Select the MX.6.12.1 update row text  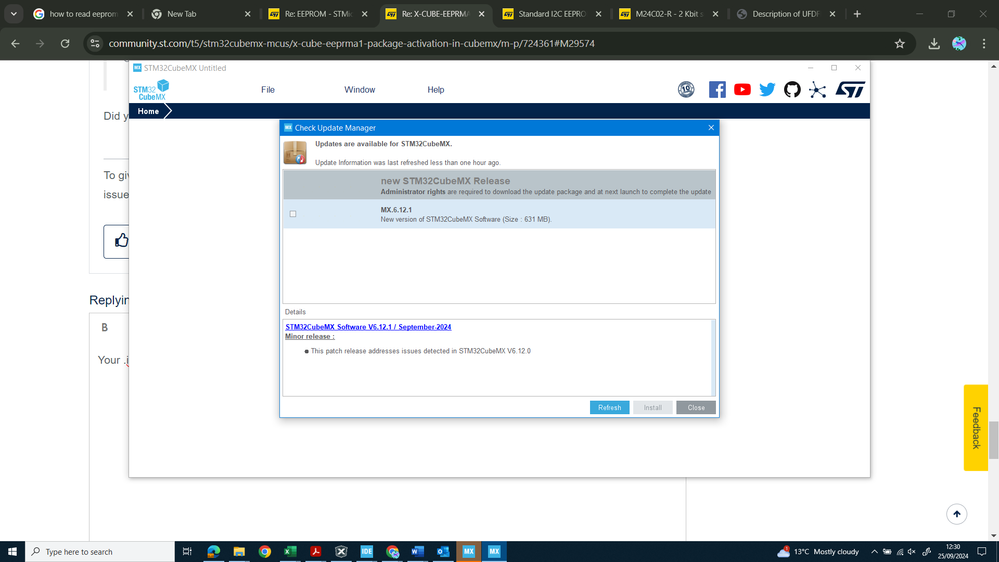pyautogui.click(x=466, y=214)
